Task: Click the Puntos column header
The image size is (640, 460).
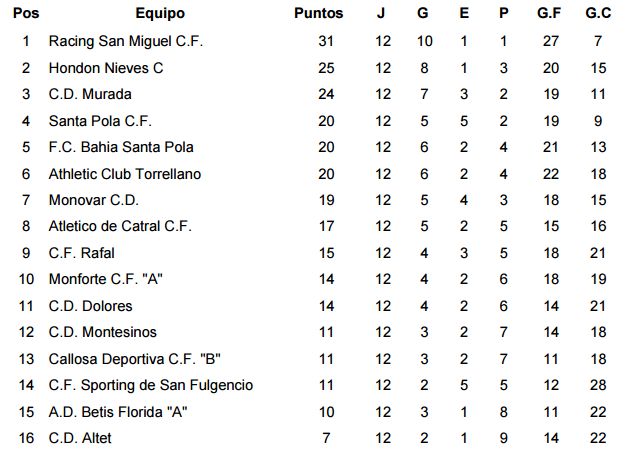Action: pos(319,14)
